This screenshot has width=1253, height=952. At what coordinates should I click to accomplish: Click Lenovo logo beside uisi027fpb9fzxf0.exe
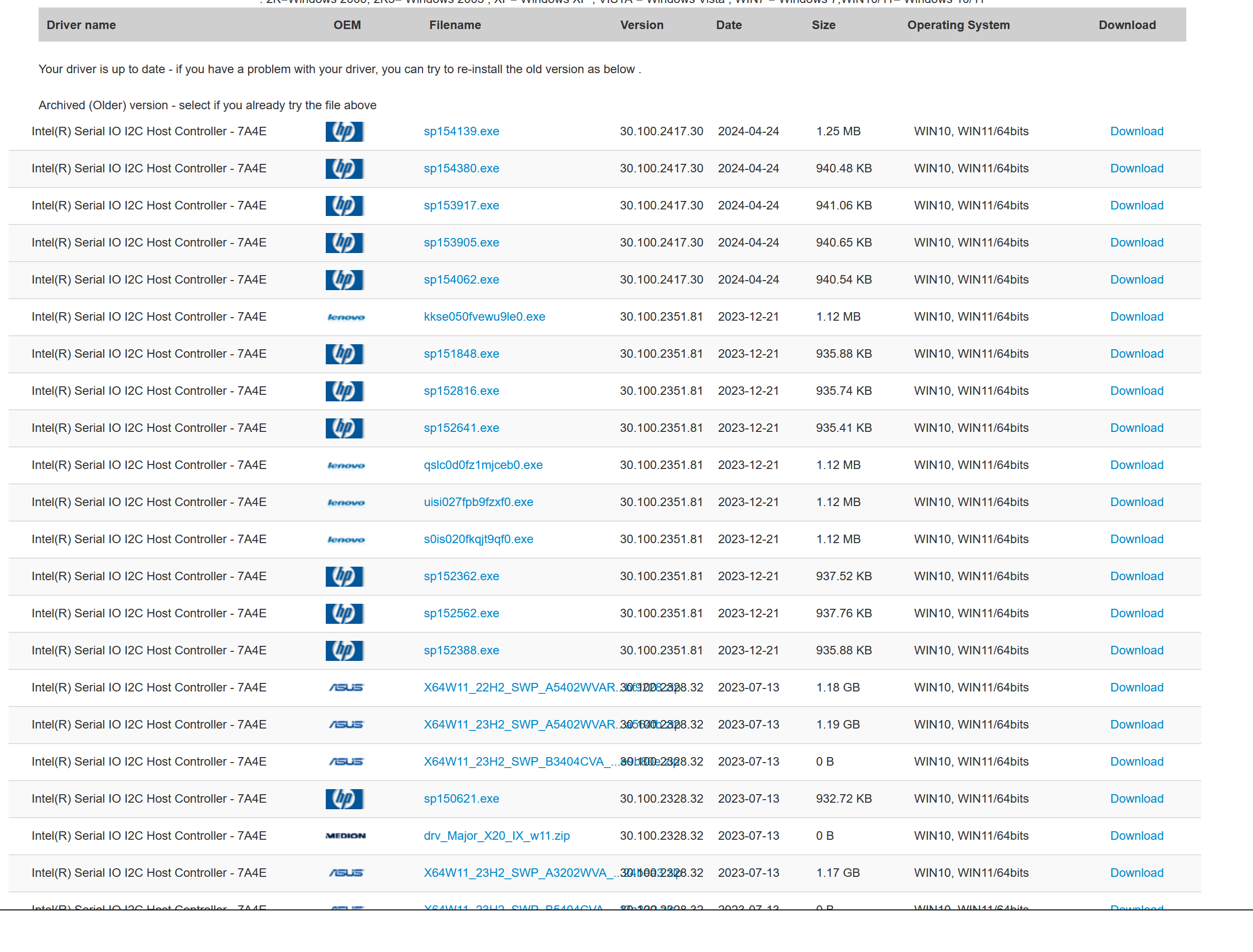(x=346, y=503)
